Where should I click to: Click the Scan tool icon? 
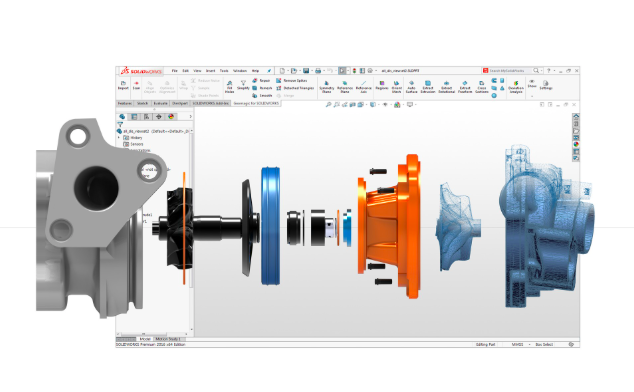click(136, 83)
